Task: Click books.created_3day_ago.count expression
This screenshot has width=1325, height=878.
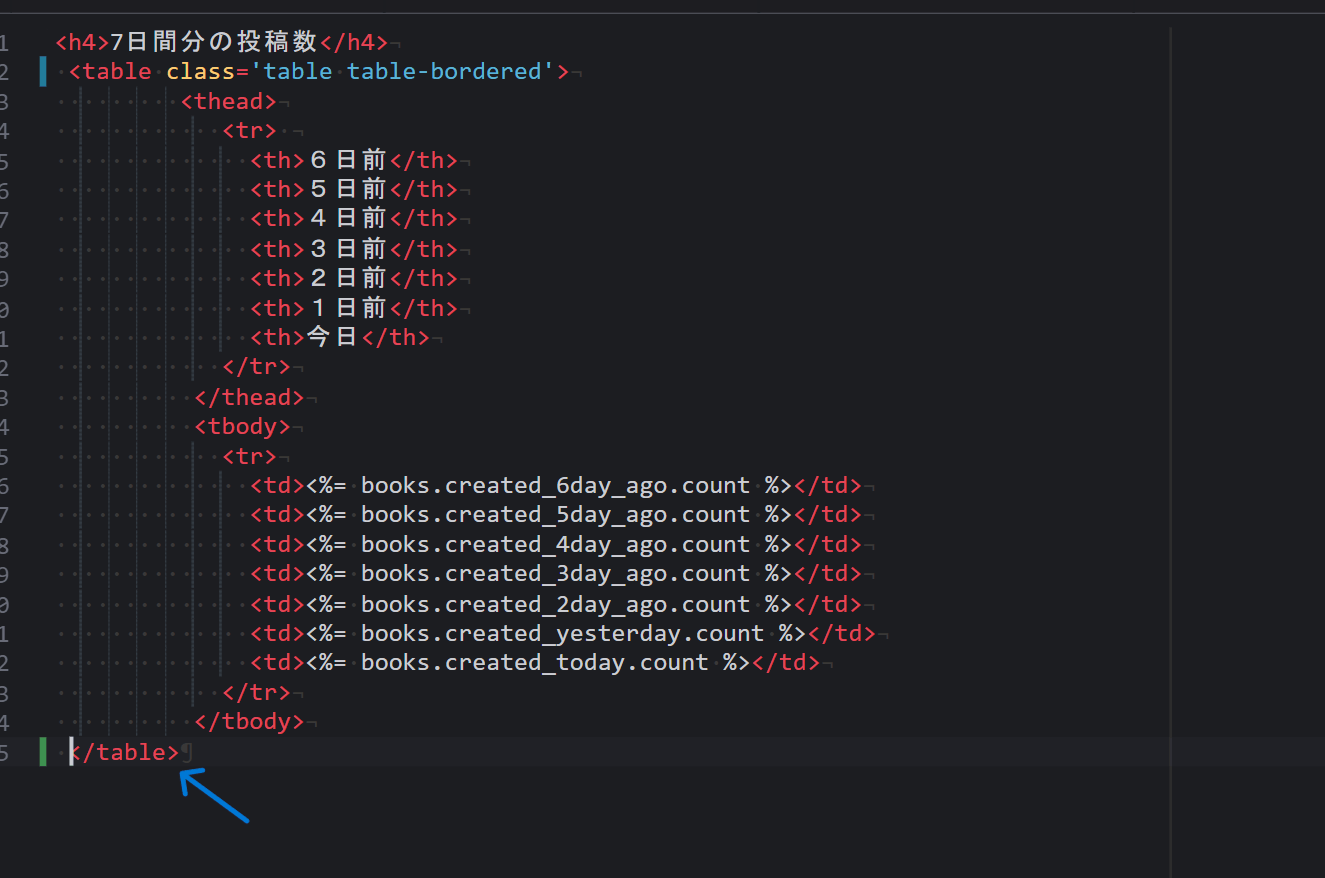Action: pos(555,574)
